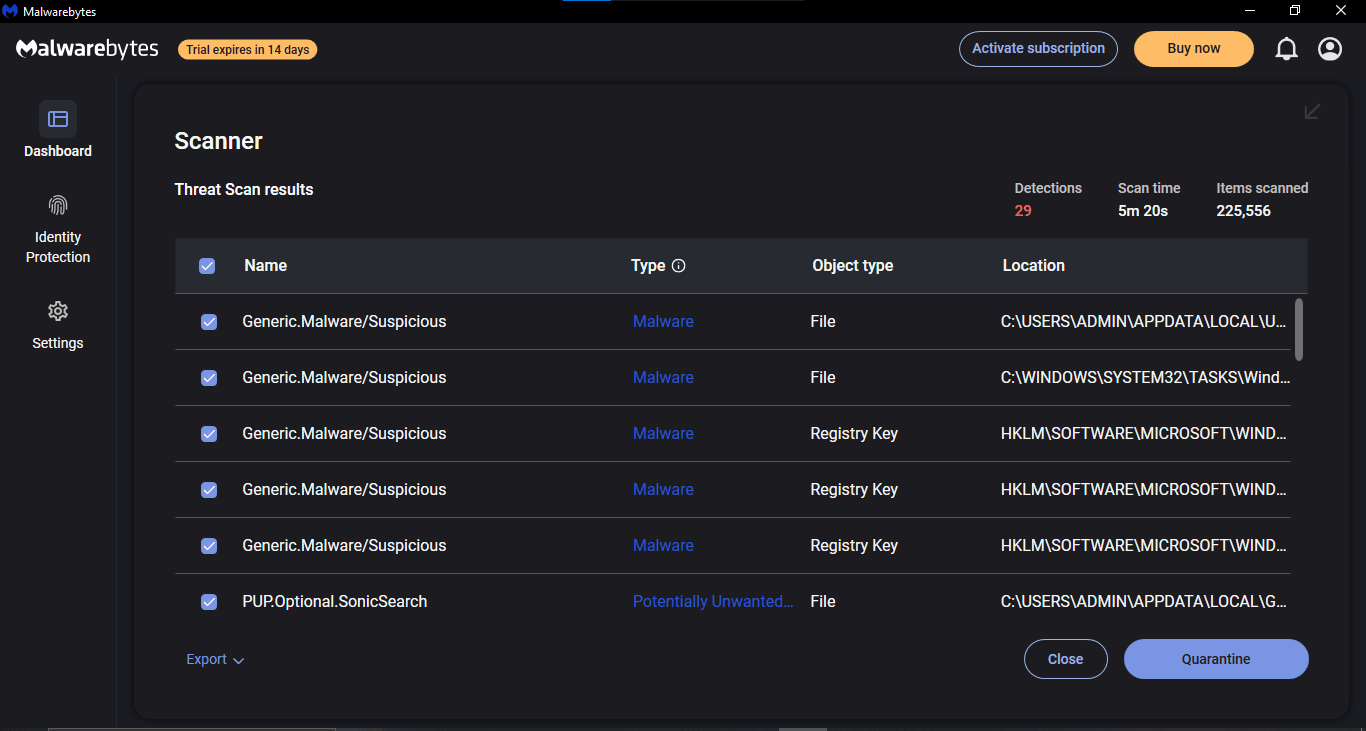Screen dimensions: 1366x731
Task: Click the Malwarebytes logo in header
Action: (x=87, y=48)
